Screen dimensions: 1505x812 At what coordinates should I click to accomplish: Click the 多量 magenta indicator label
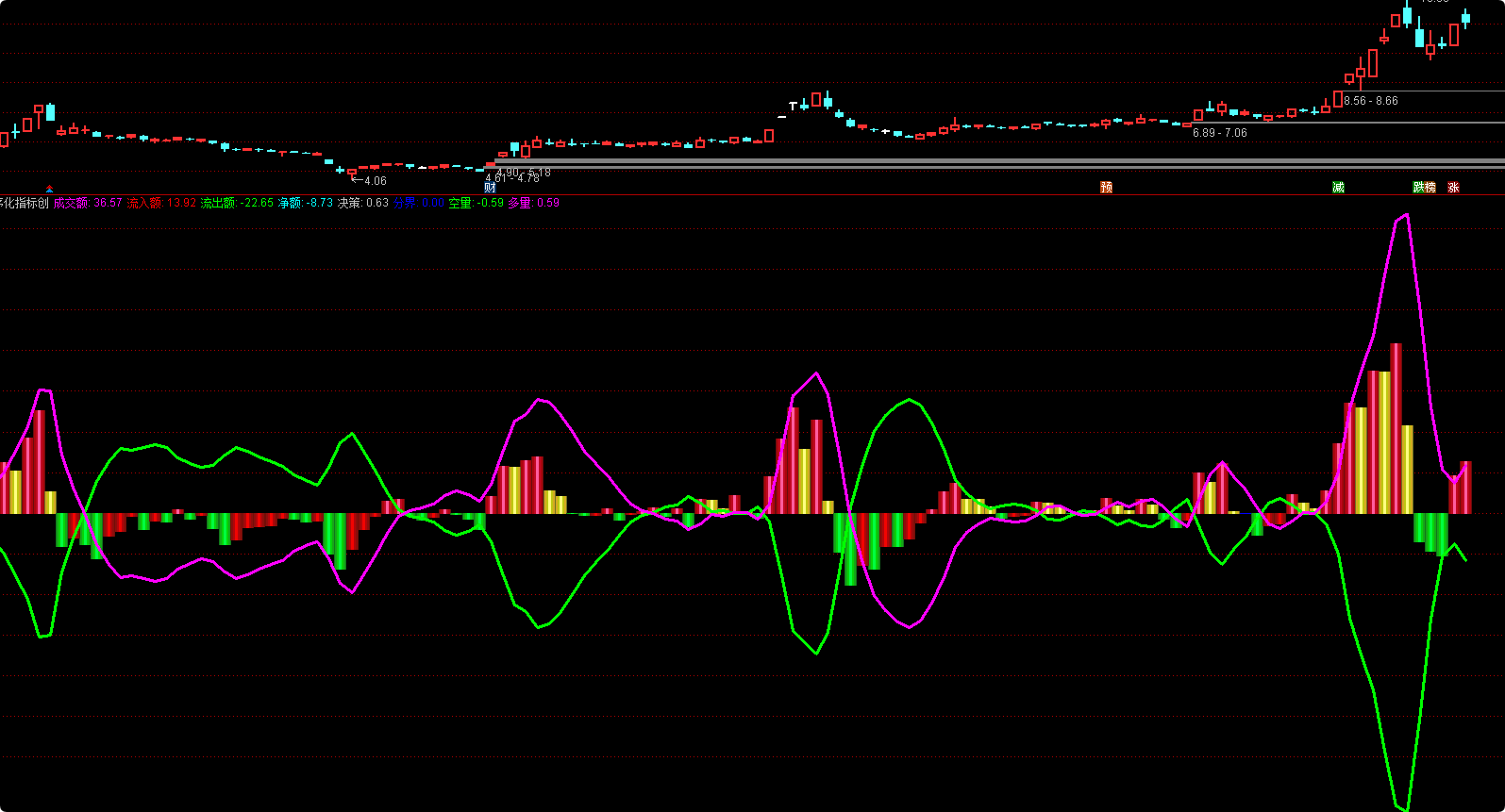pos(533,203)
